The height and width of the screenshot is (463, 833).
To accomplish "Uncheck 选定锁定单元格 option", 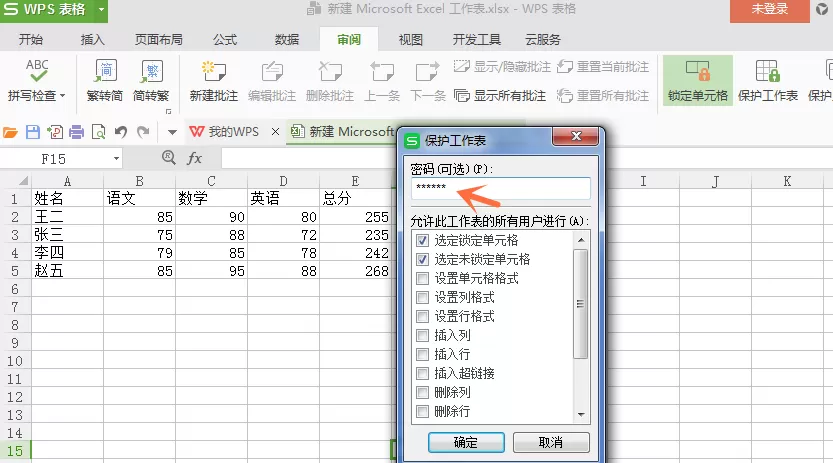I will (422, 241).
